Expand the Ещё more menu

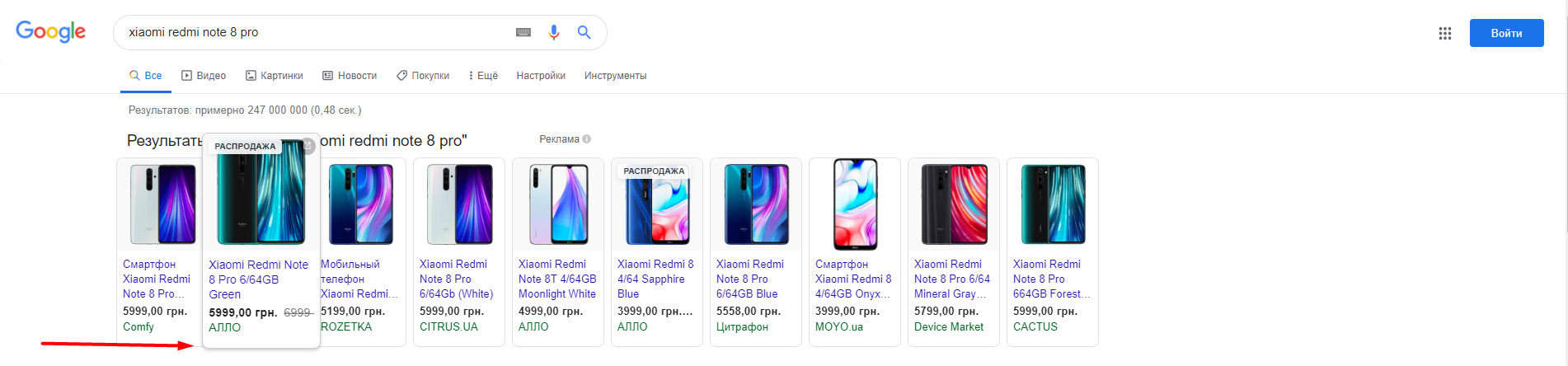coord(483,76)
